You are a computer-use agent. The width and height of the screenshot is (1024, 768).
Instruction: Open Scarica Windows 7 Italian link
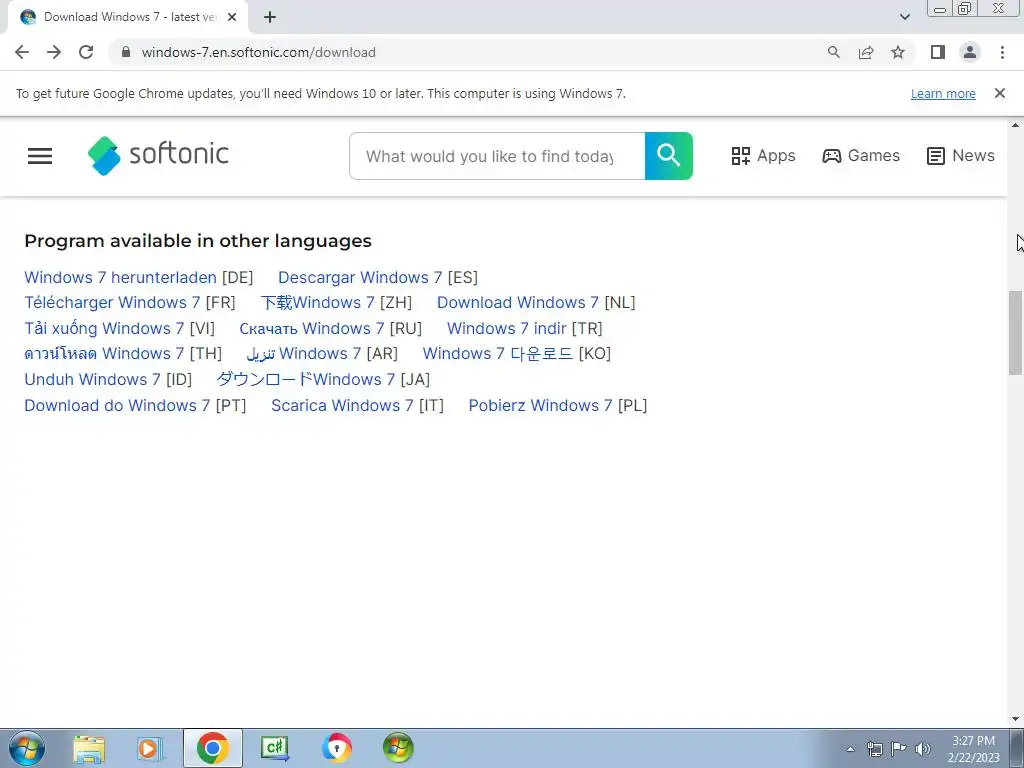click(x=342, y=405)
